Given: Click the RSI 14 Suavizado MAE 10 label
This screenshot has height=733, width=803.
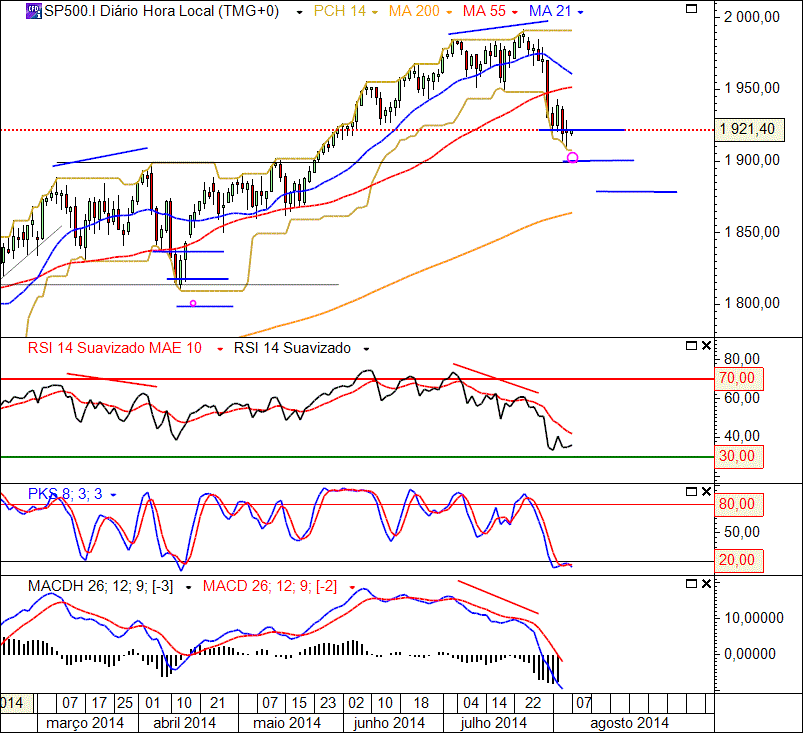Looking at the screenshot, I should (x=115, y=348).
